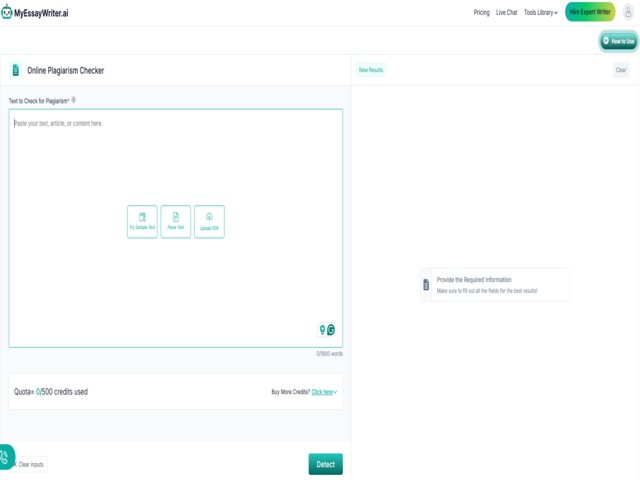Click the Hire Expert Writer button
The image size is (640, 480).
590,12
